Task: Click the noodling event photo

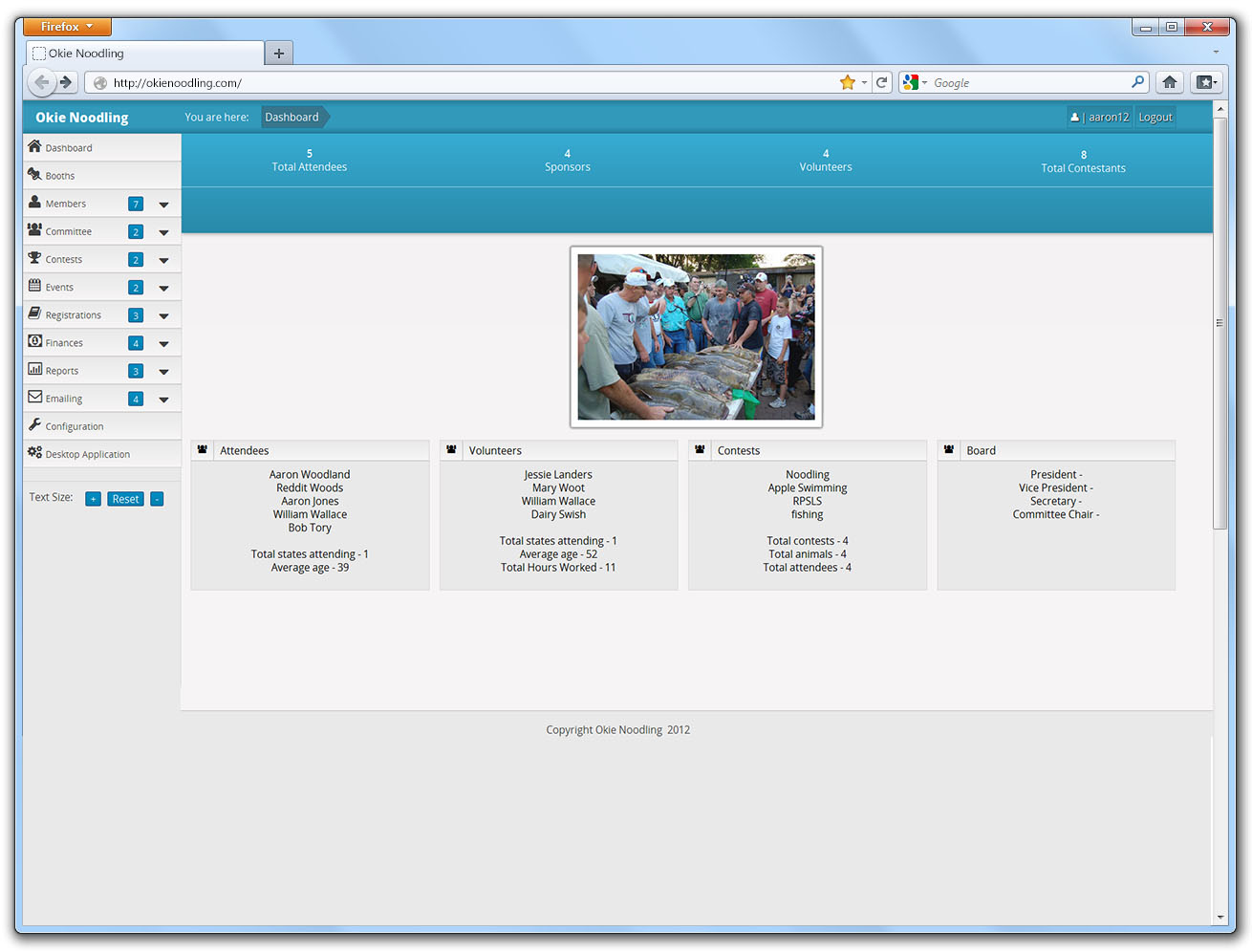Action: pos(697,336)
